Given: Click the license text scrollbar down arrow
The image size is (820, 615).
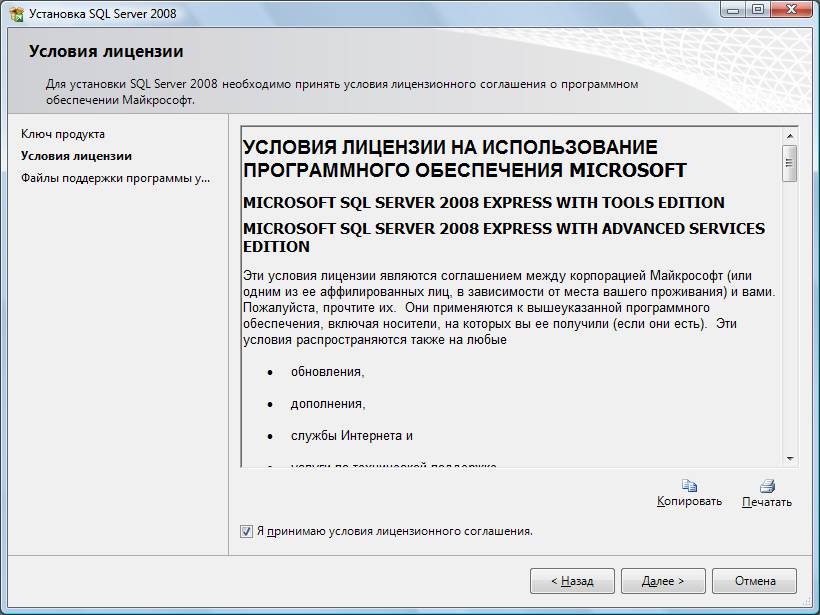Looking at the screenshot, I should pos(789,458).
